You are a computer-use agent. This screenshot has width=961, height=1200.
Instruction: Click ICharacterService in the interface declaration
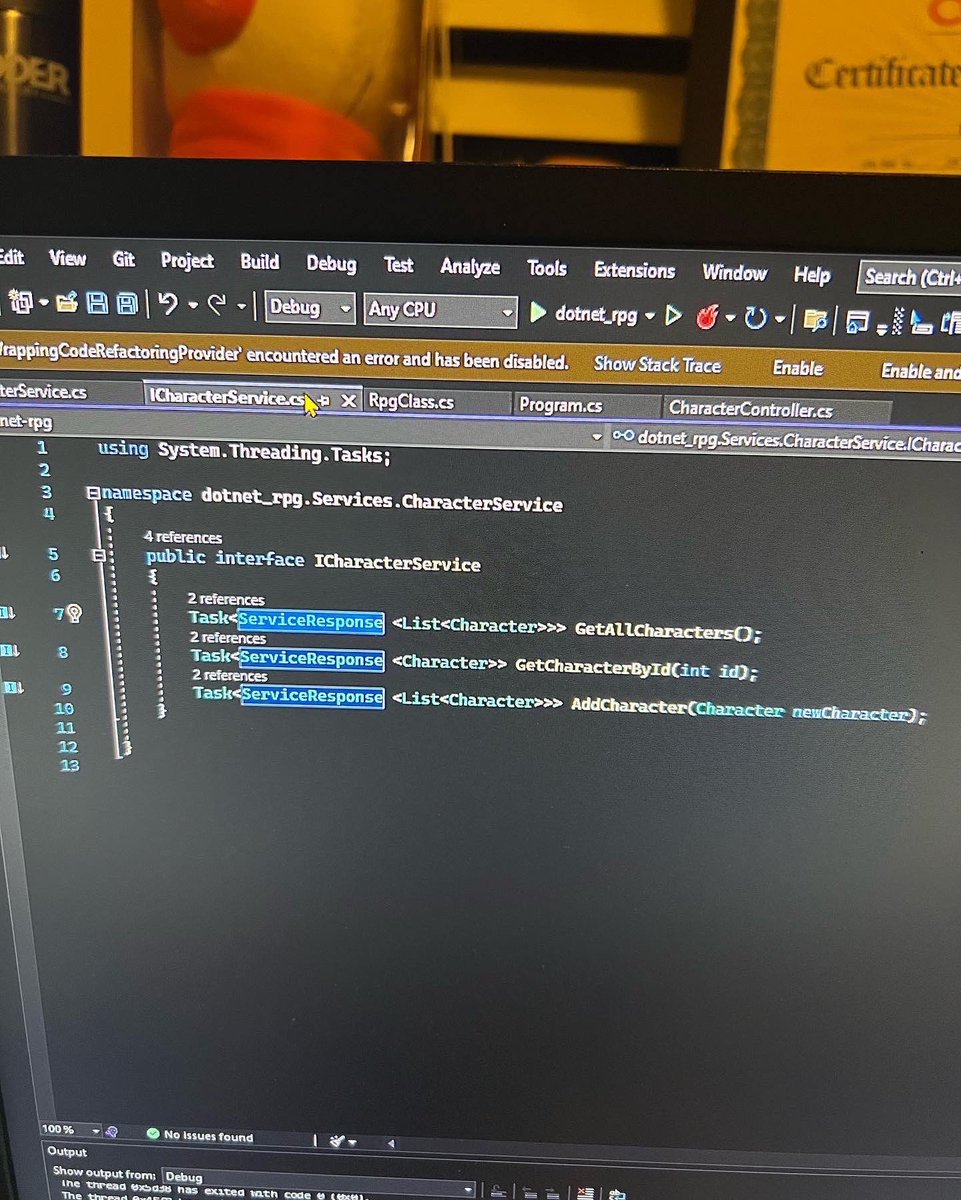(x=397, y=564)
